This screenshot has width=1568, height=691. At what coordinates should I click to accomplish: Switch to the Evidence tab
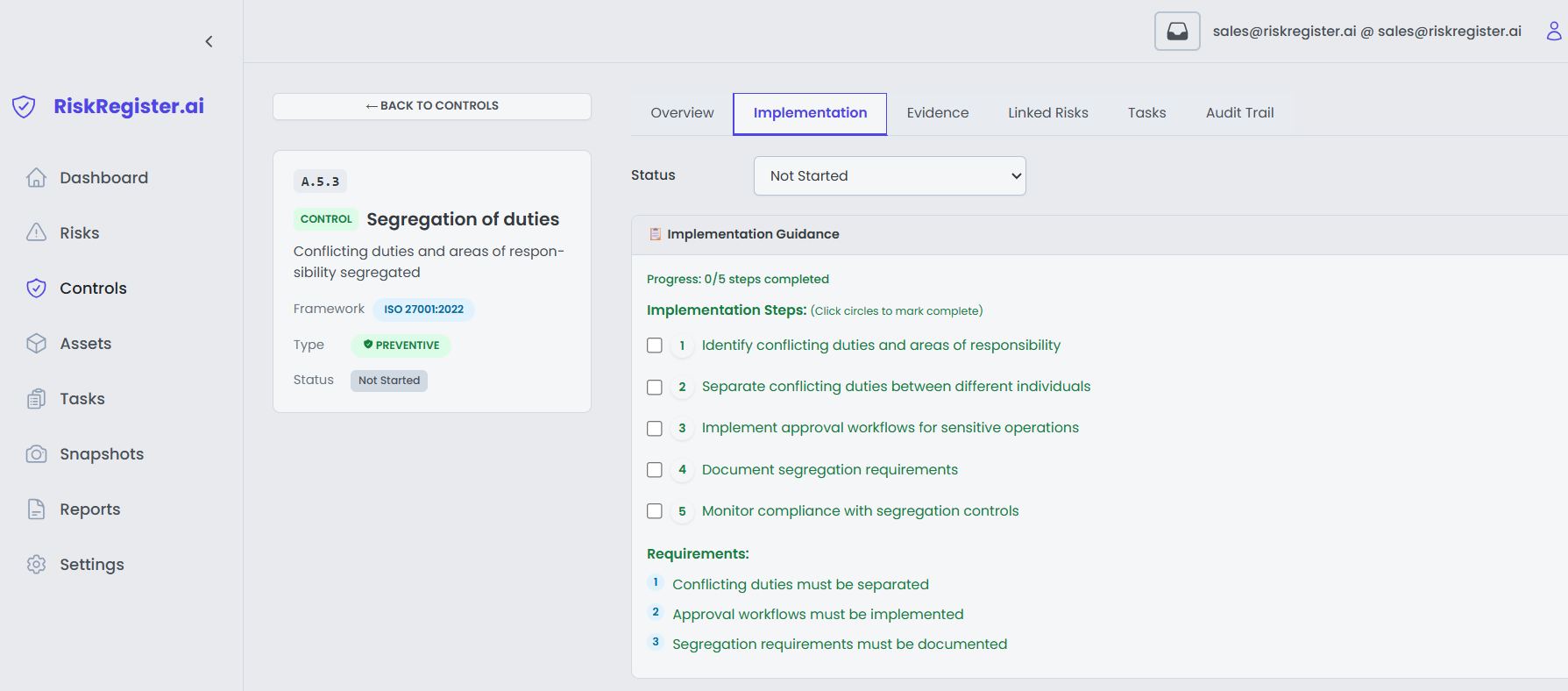(x=937, y=113)
